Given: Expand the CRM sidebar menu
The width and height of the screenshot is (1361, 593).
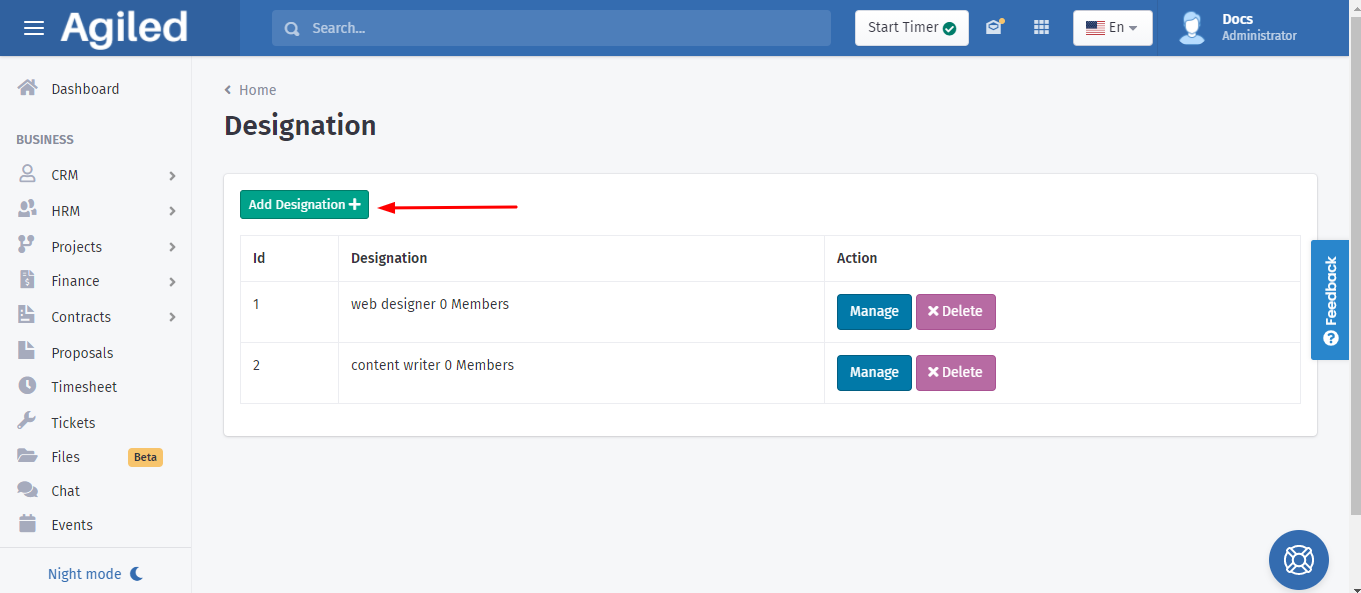Looking at the screenshot, I should 96,175.
